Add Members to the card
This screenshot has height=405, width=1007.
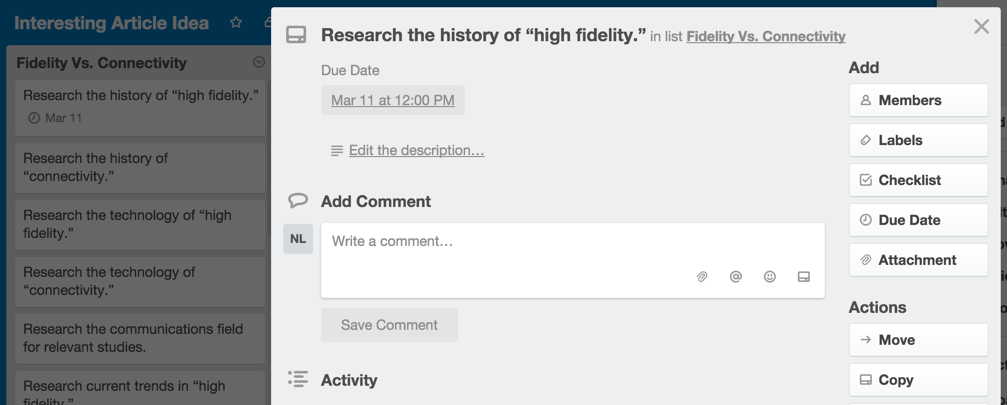pyautogui.click(x=918, y=100)
